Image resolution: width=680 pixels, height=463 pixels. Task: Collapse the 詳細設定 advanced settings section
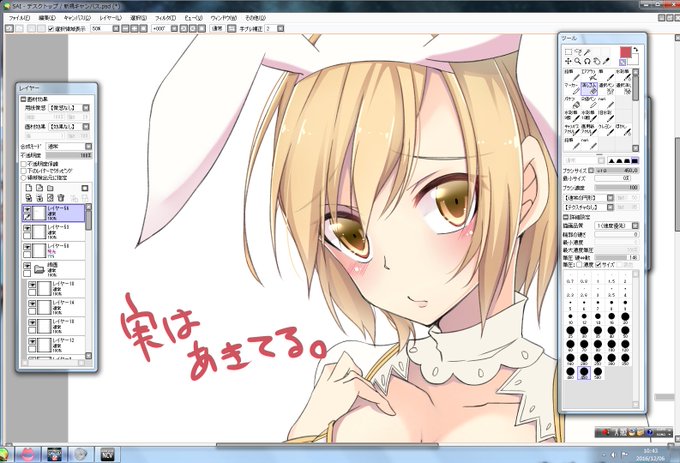[x=566, y=217]
